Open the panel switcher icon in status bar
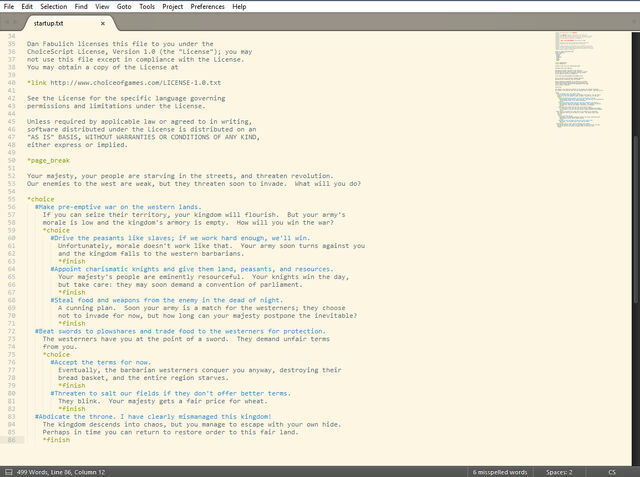This screenshot has width=640, height=477. [x=8, y=472]
